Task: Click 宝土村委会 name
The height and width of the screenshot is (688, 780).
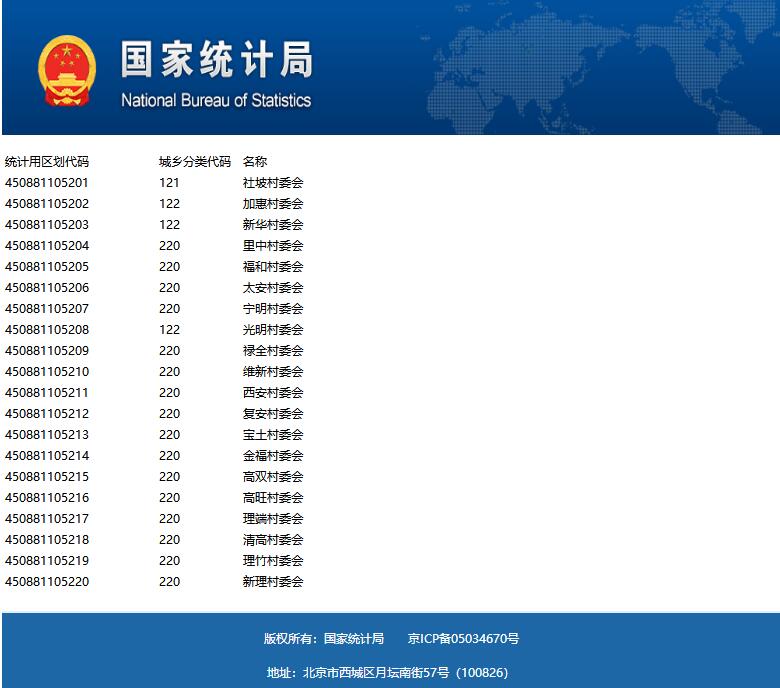Action: [273, 434]
